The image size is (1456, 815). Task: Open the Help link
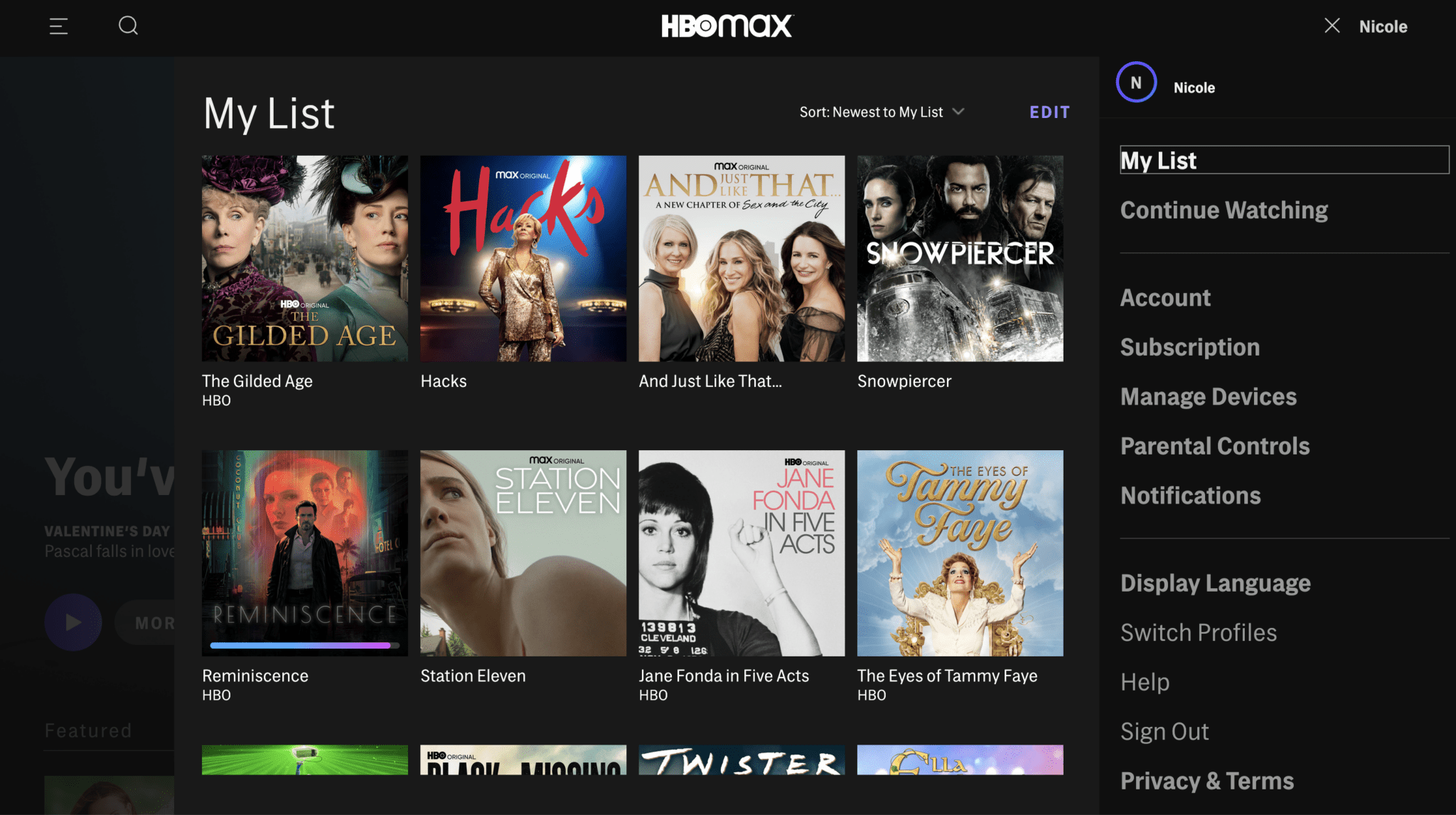point(1145,682)
